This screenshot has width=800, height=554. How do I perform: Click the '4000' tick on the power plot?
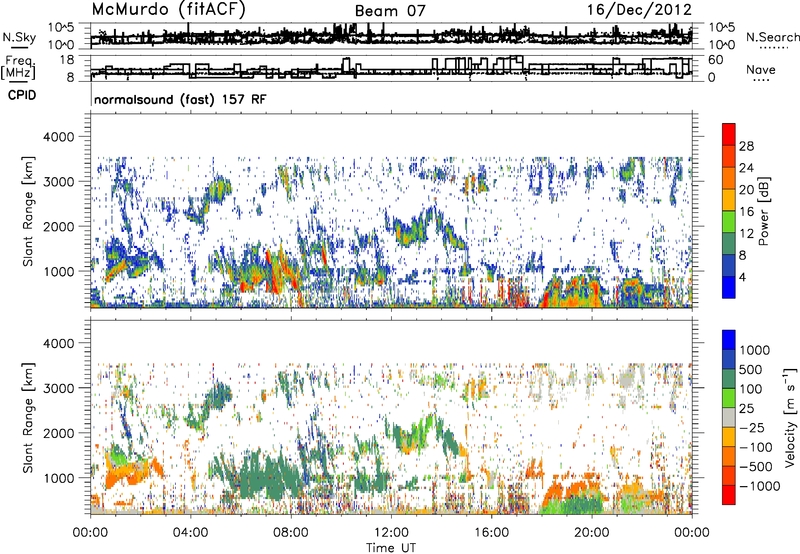(59, 137)
